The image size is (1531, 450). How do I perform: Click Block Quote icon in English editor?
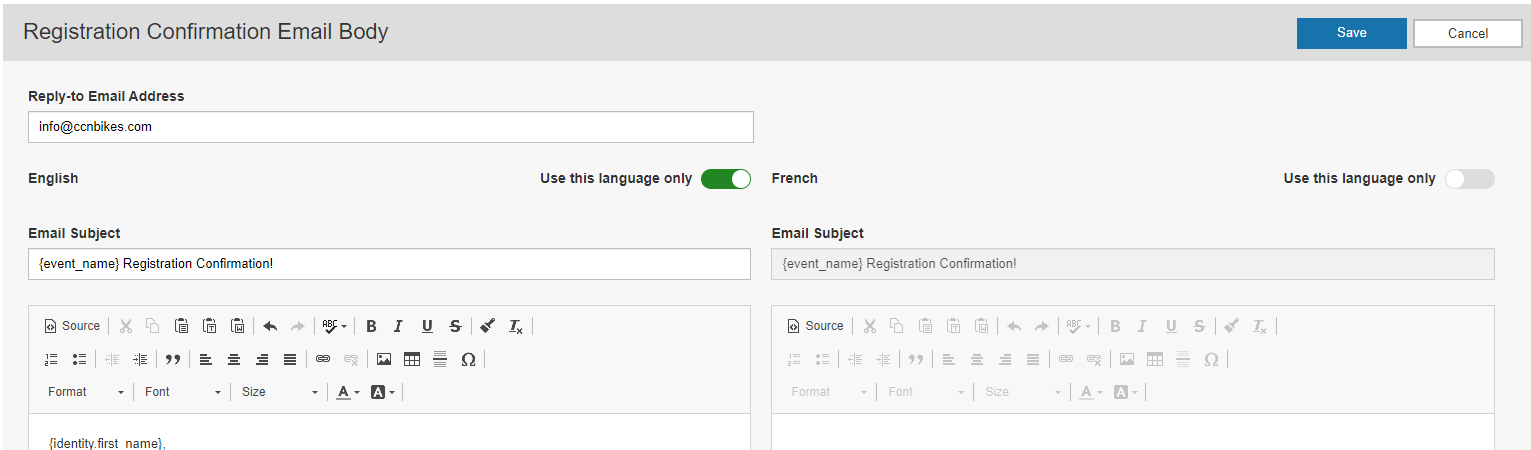(x=173, y=359)
